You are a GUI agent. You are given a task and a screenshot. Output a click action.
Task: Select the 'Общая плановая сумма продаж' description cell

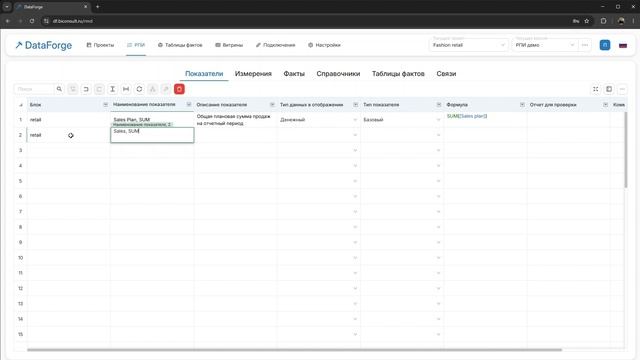236,120
